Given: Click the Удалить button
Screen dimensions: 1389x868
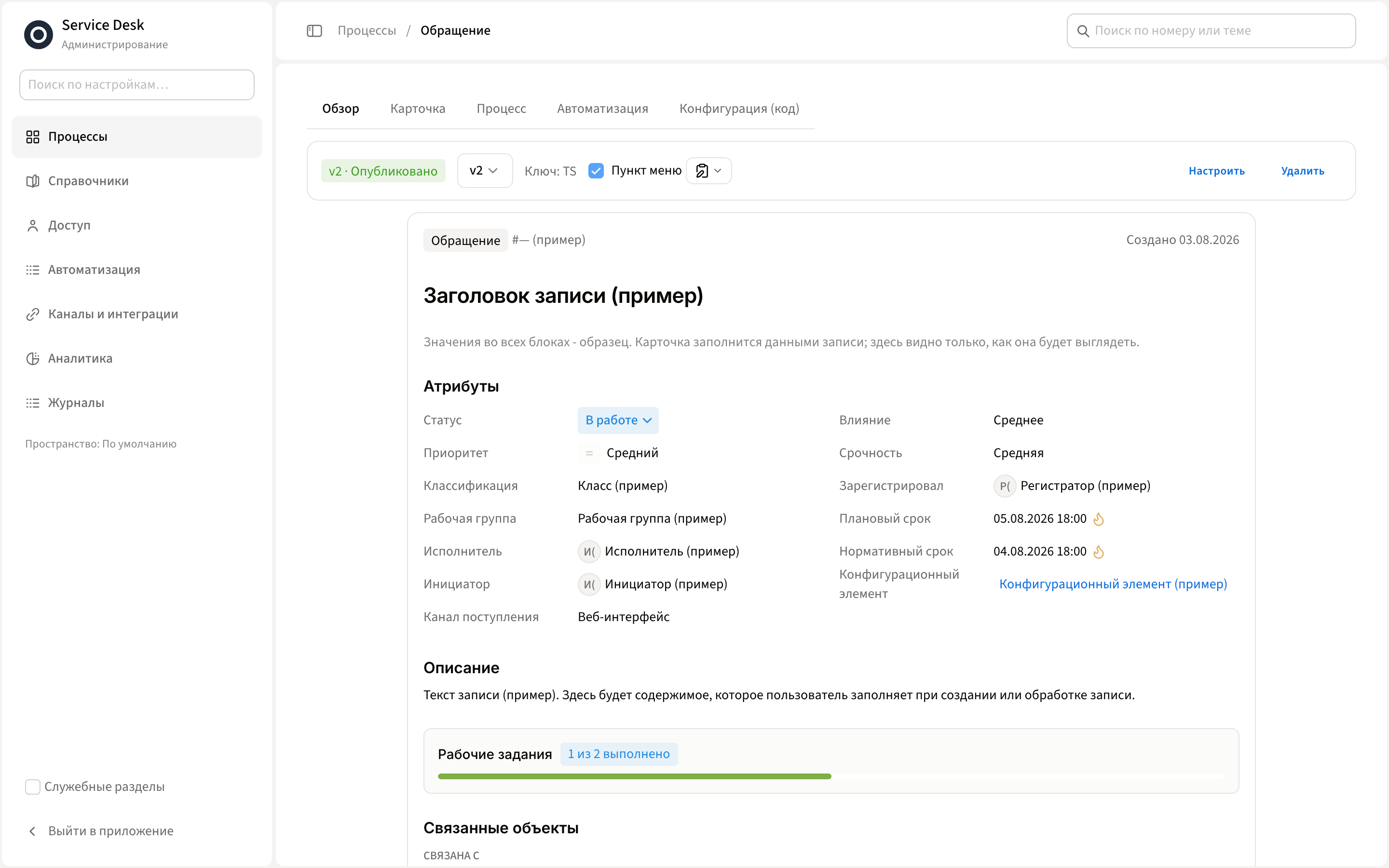Looking at the screenshot, I should click(x=1302, y=171).
